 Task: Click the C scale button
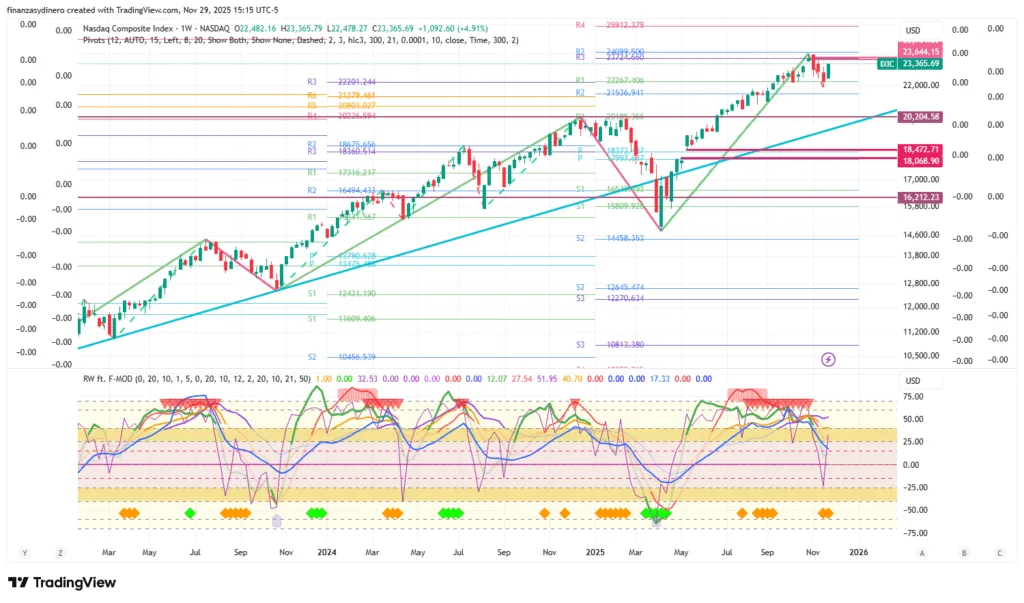999,552
